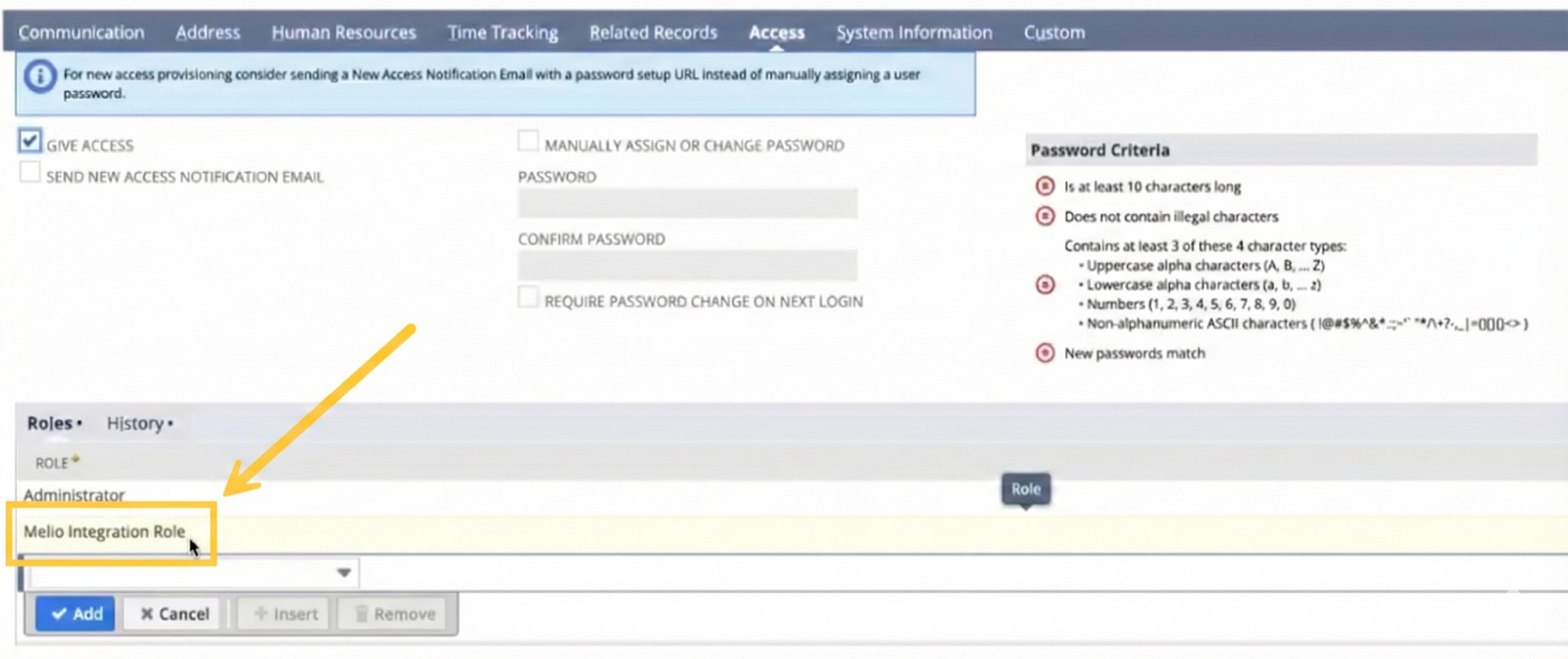Open the role selection dropdown arrow
The height and width of the screenshot is (659, 1568).
344,573
